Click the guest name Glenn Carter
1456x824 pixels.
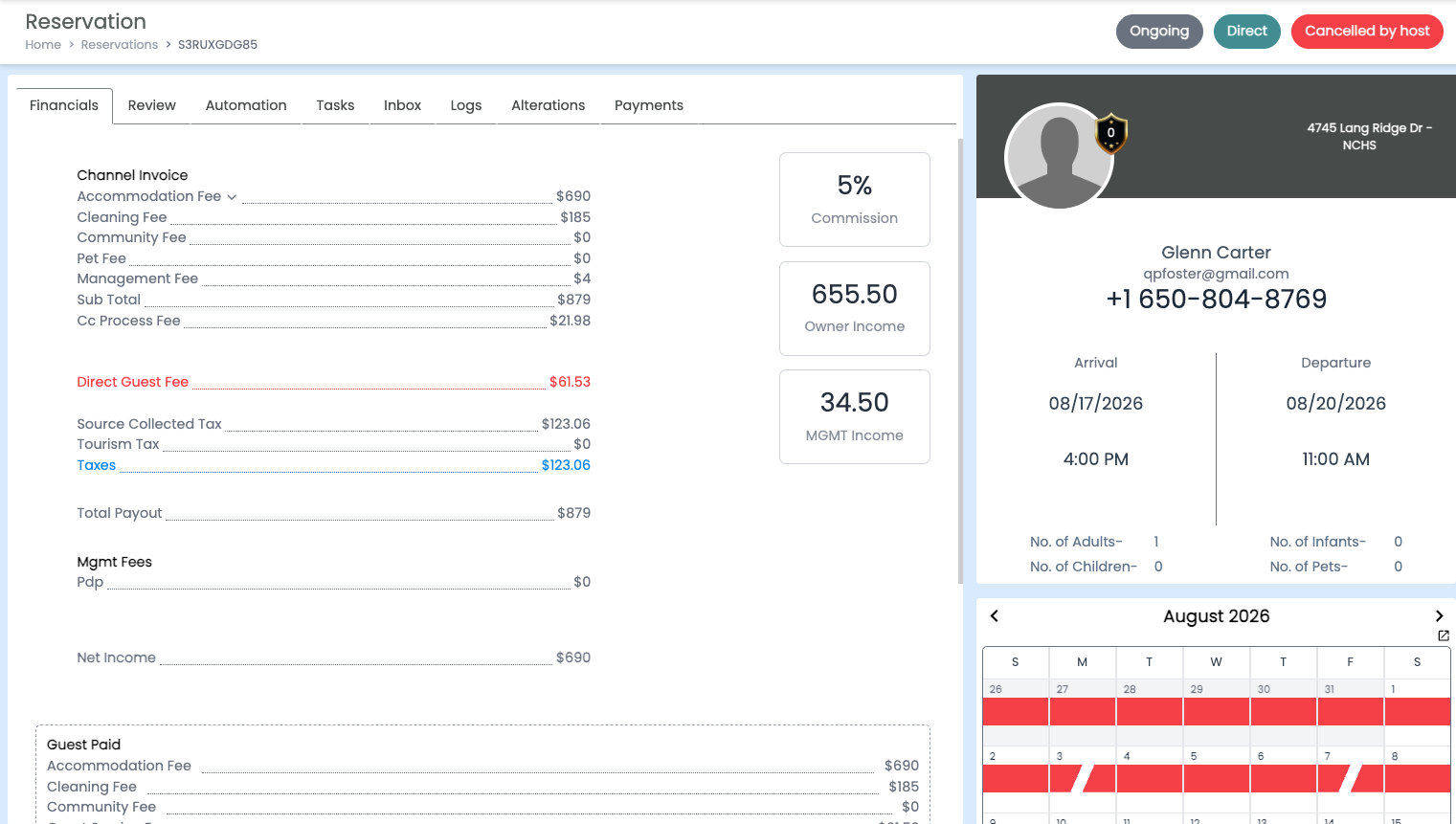(1216, 253)
